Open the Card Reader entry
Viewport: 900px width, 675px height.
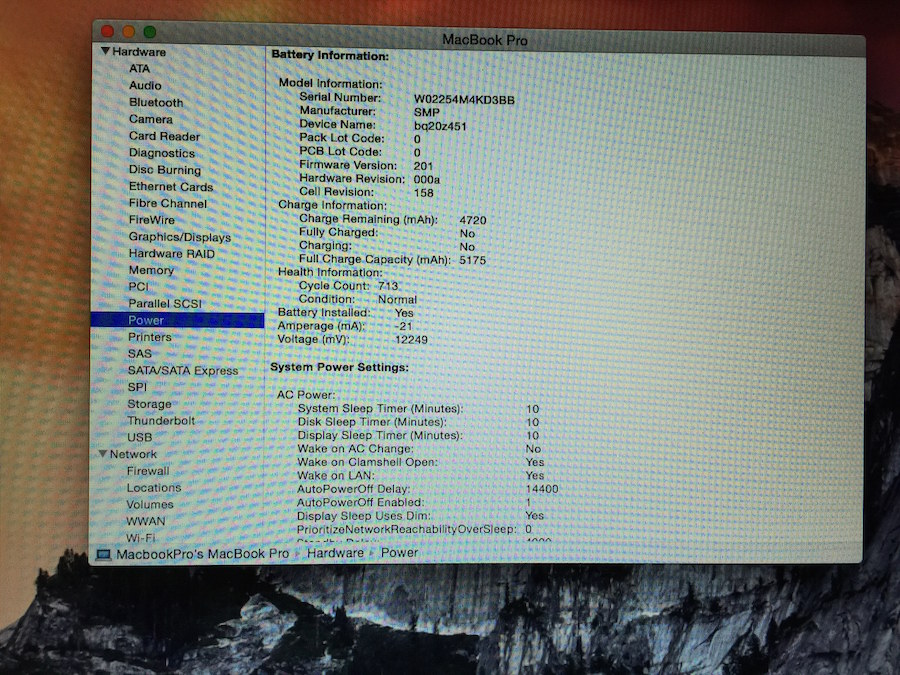[x=164, y=136]
